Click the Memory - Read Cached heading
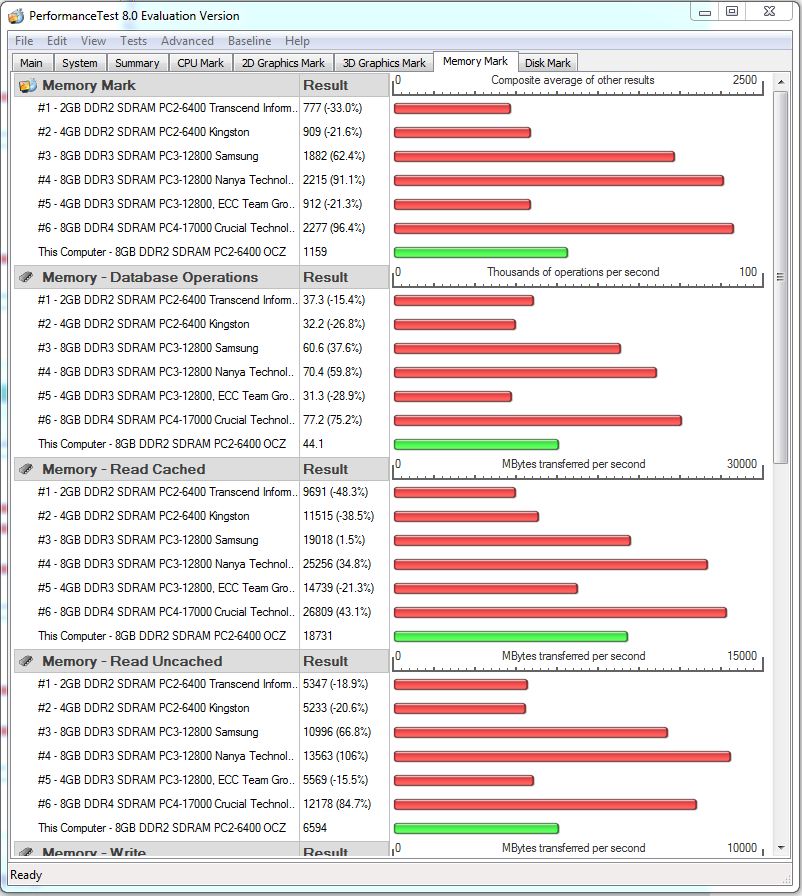Viewport: 802px width, 896px height. click(123, 469)
